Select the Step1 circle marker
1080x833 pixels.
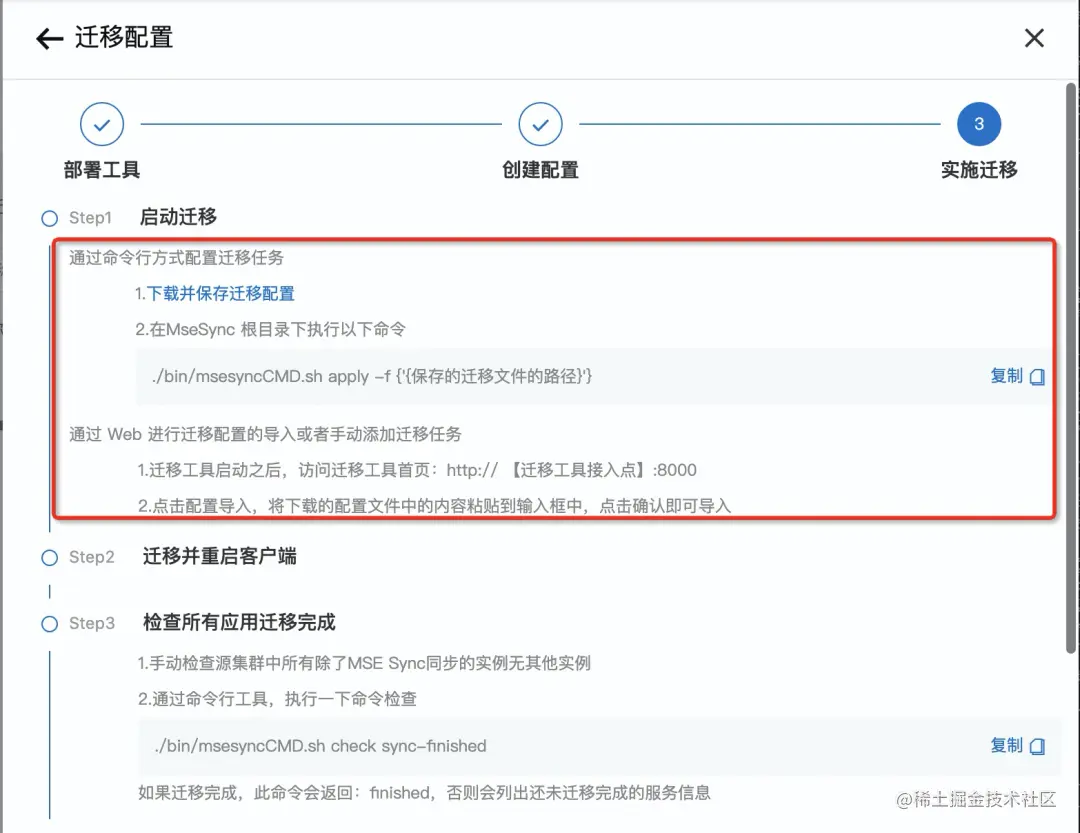50,218
